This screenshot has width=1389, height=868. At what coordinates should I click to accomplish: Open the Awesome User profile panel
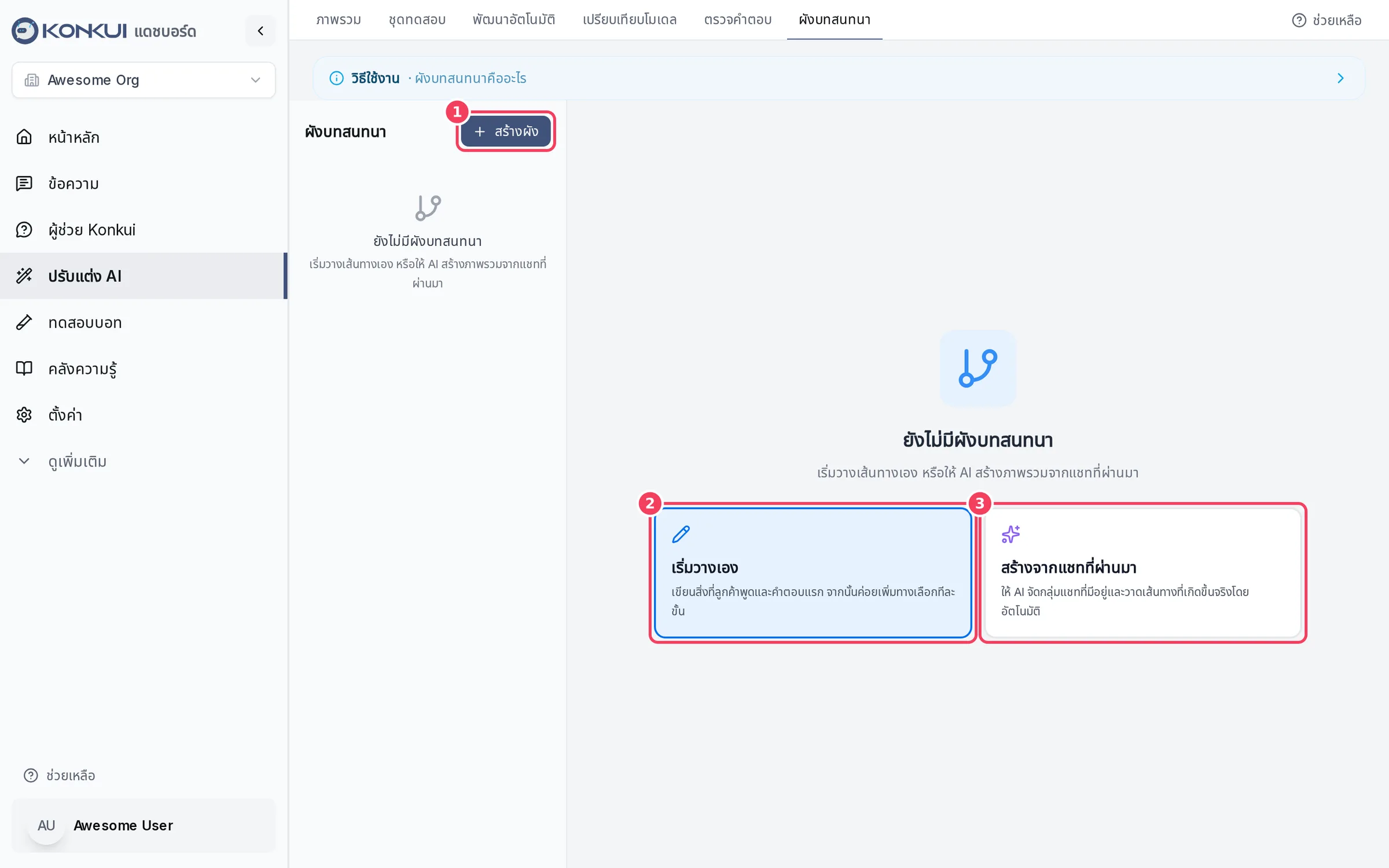[x=144, y=825]
